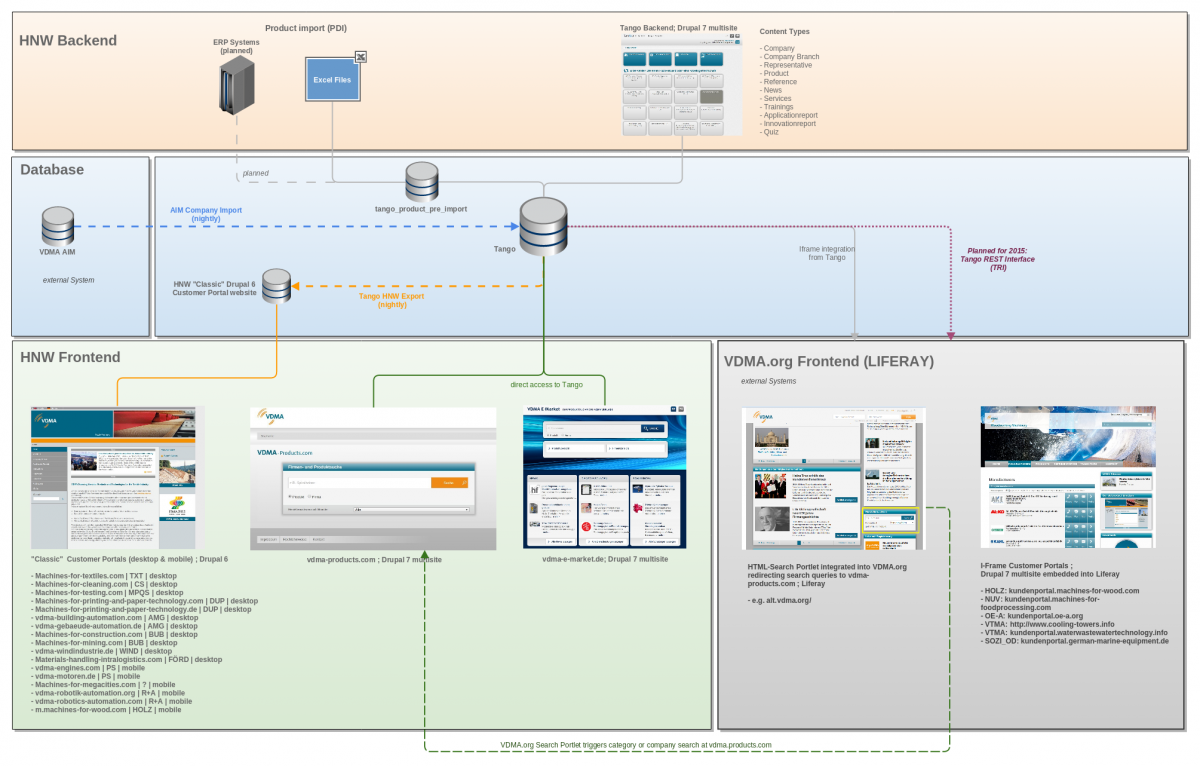Viewport: 1200px width, 766px height.
Task: Click the vdma-motoren.de list entry
Action: (x=86, y=676)
